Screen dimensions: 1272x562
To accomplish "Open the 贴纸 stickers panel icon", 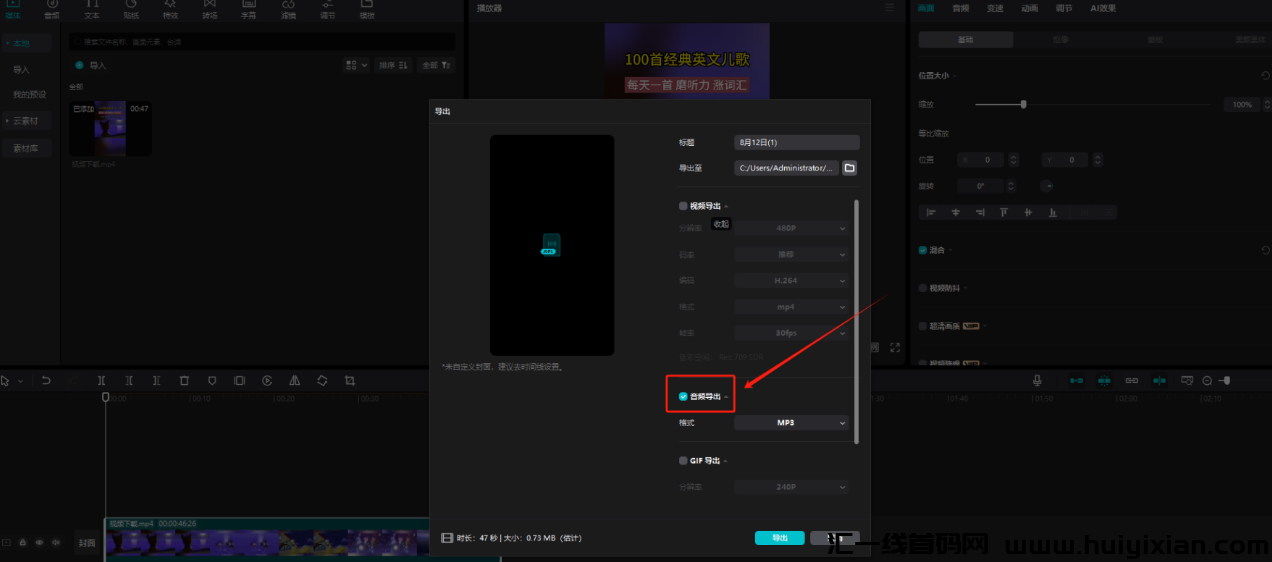I will pyautogui.click(x=131, y=9).
